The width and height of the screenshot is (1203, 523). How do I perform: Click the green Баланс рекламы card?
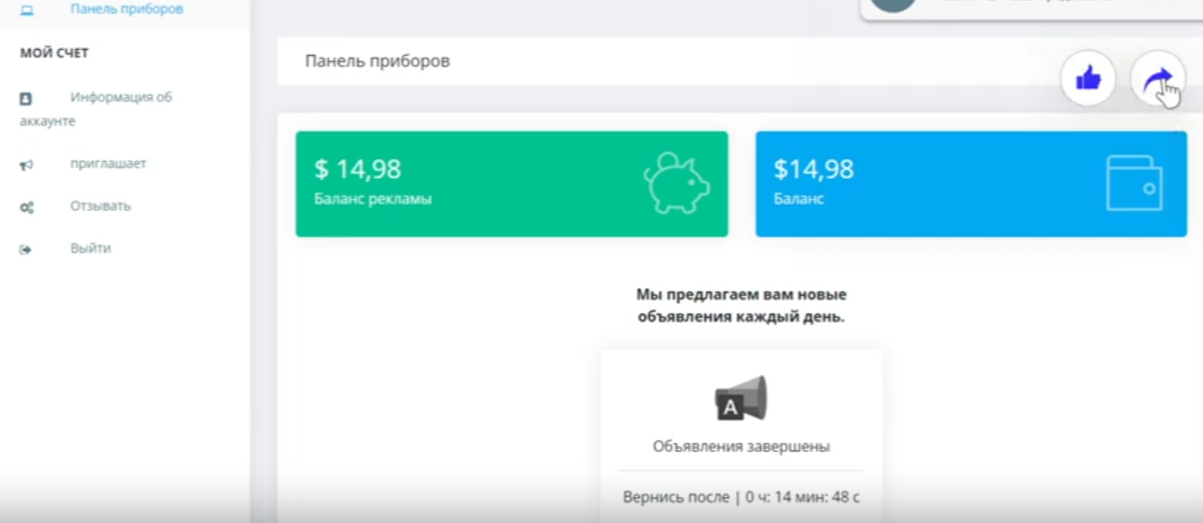512,184
